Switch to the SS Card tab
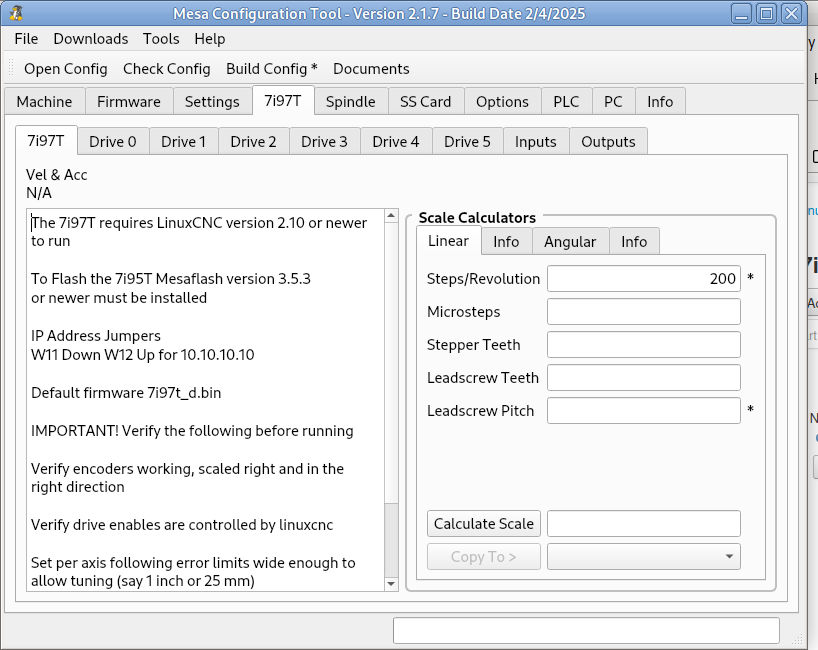Viewport: 818px width, 650px height. (426, 101)
